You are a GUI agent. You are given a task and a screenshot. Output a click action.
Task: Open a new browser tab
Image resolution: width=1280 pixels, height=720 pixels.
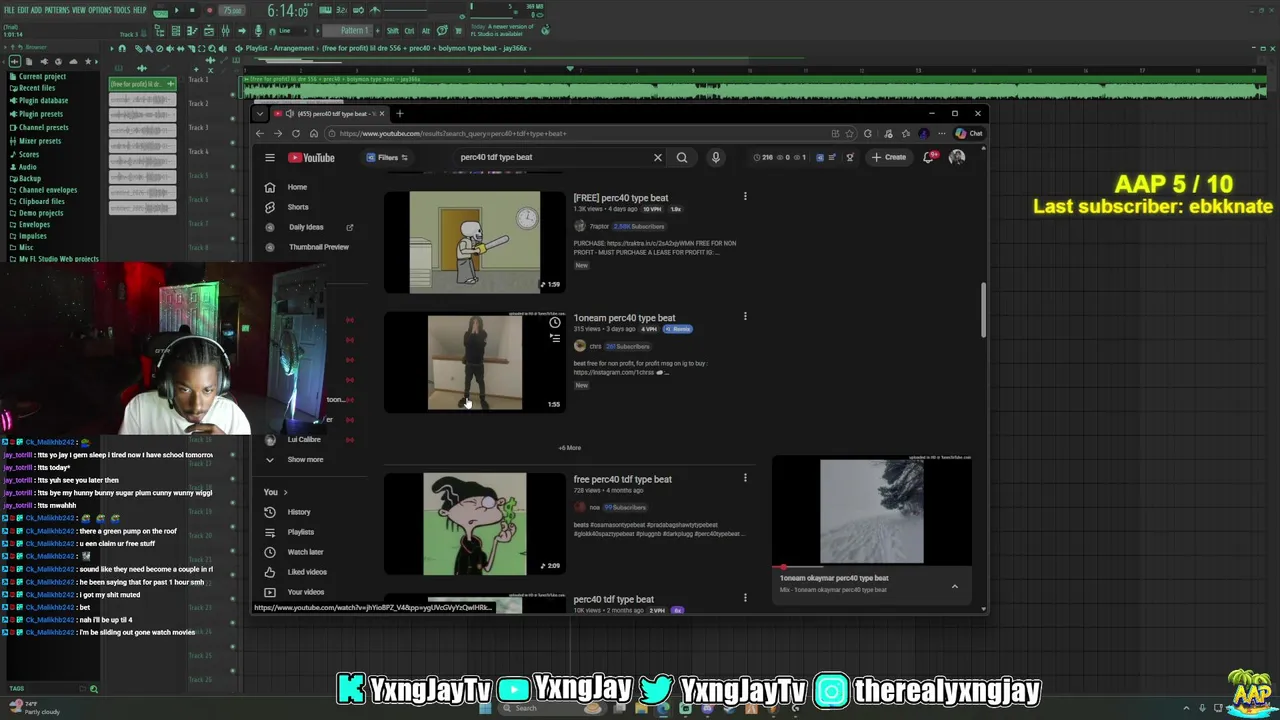click(399, 113)
